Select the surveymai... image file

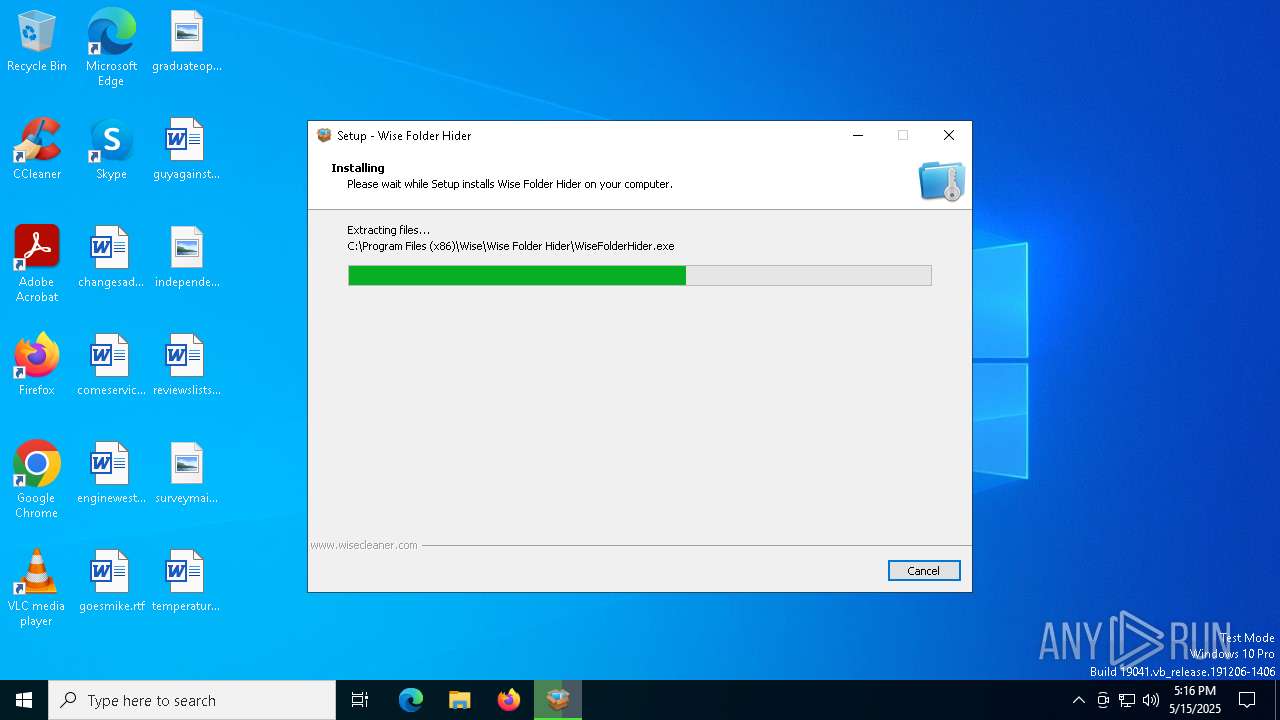point(187,474)
